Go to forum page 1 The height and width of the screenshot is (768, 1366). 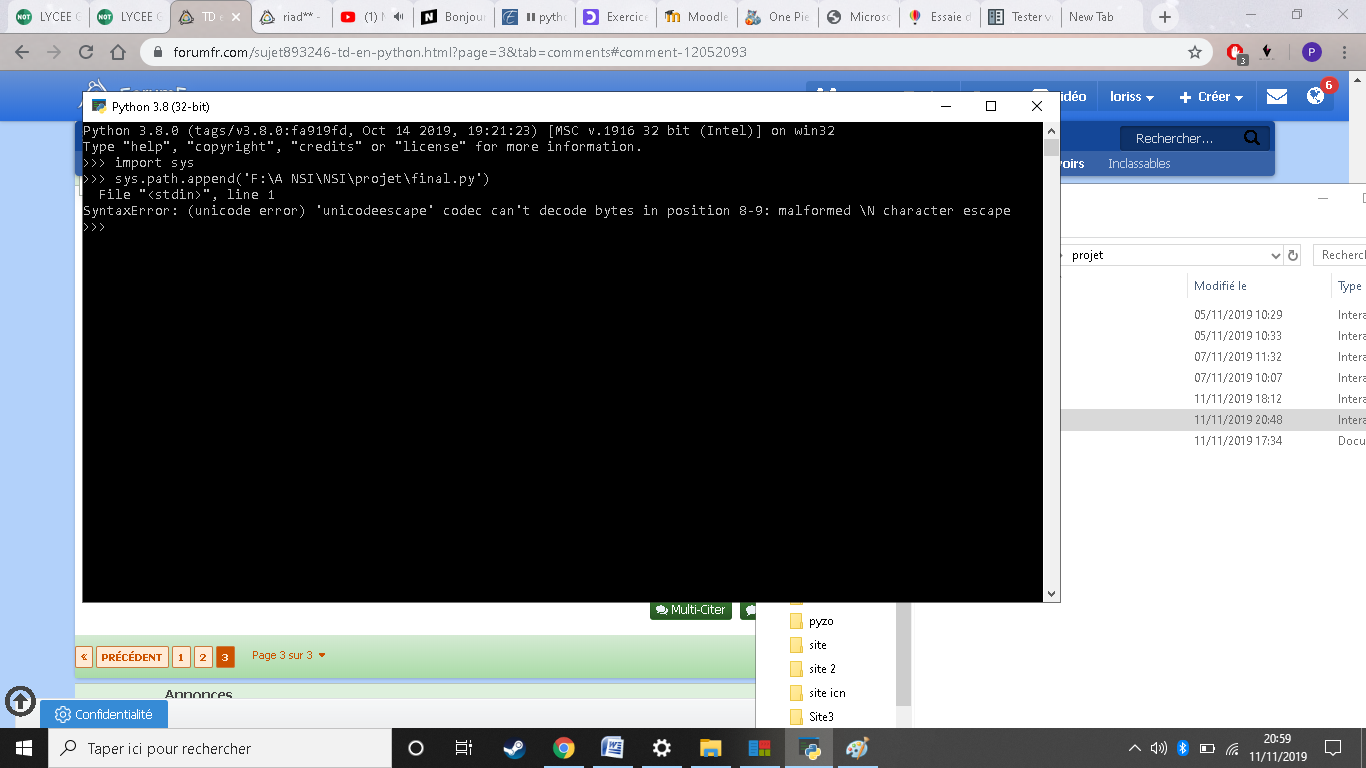tap(181, 657)
